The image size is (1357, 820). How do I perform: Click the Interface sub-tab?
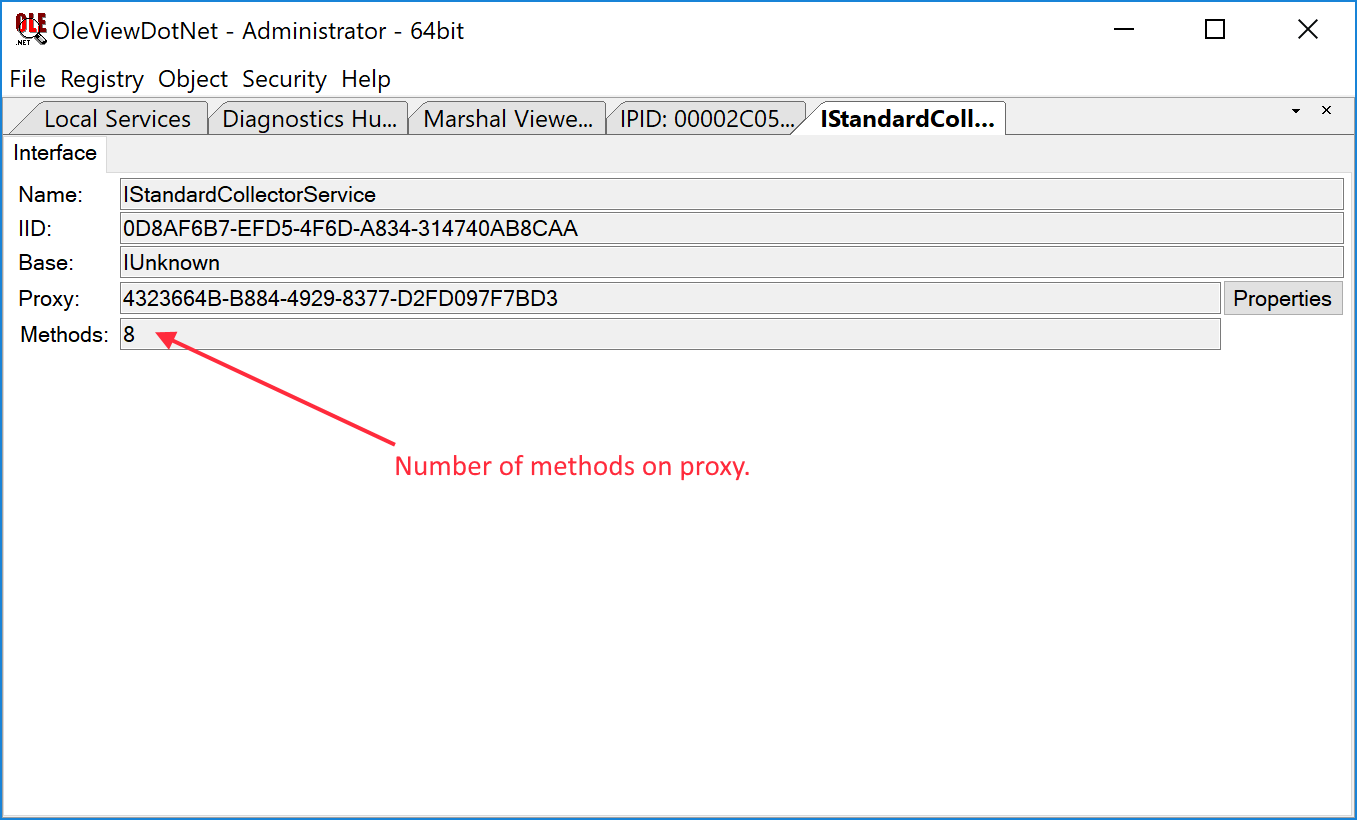pyautogui.click(x=55, y=153)
